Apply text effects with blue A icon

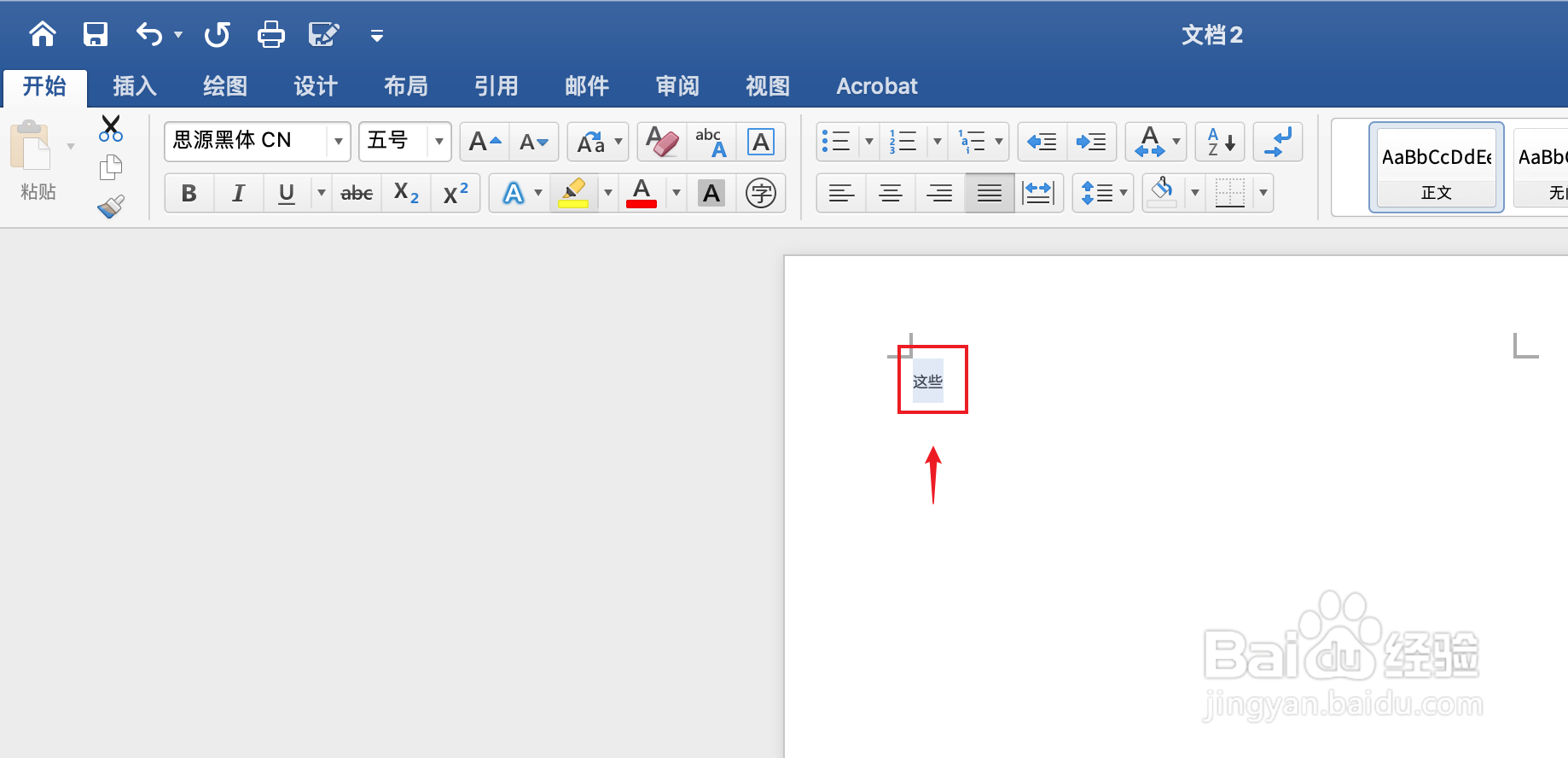tap(513, 193)
